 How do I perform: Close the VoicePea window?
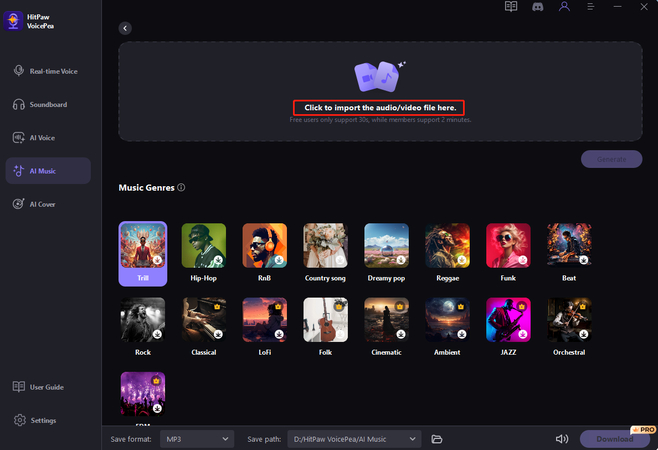644,7
